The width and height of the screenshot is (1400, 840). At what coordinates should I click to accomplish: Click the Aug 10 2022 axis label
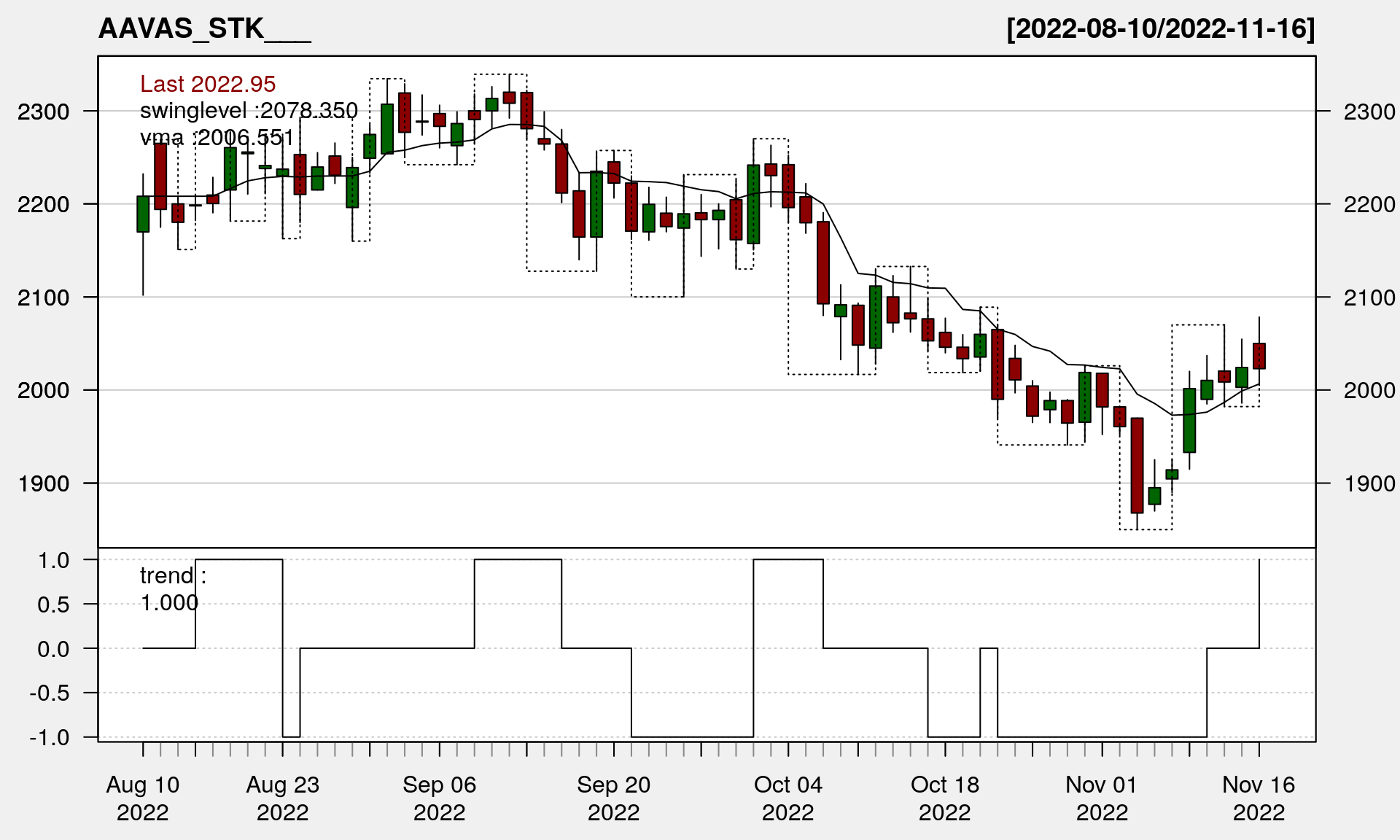(143, 798)
